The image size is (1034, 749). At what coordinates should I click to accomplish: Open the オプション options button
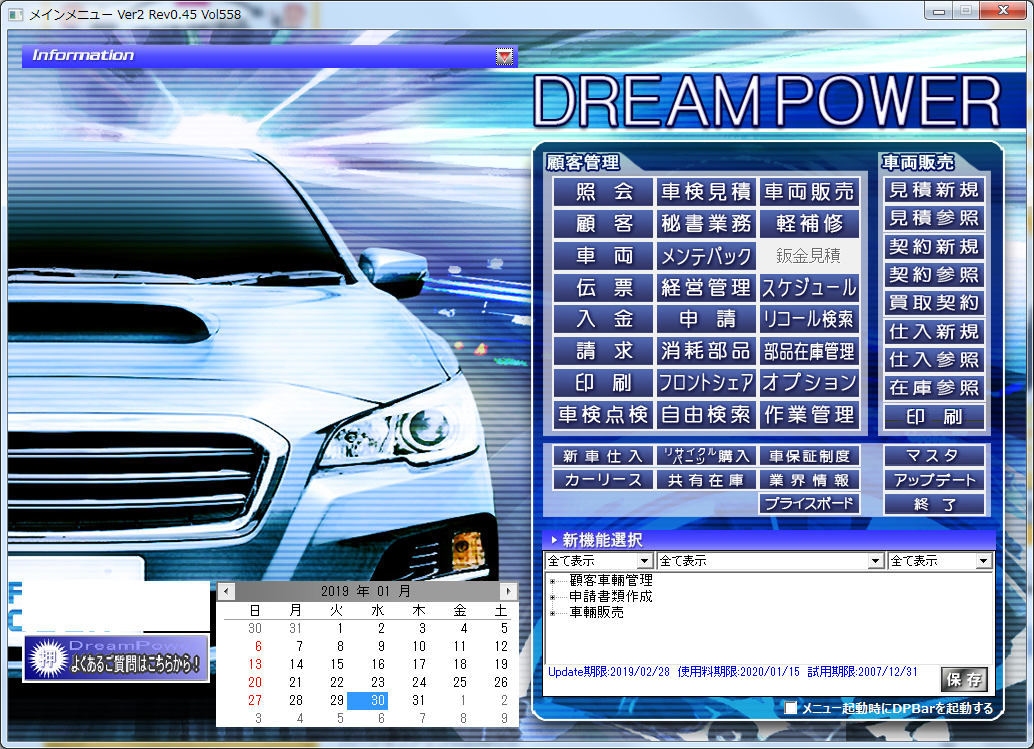point(809,382)
